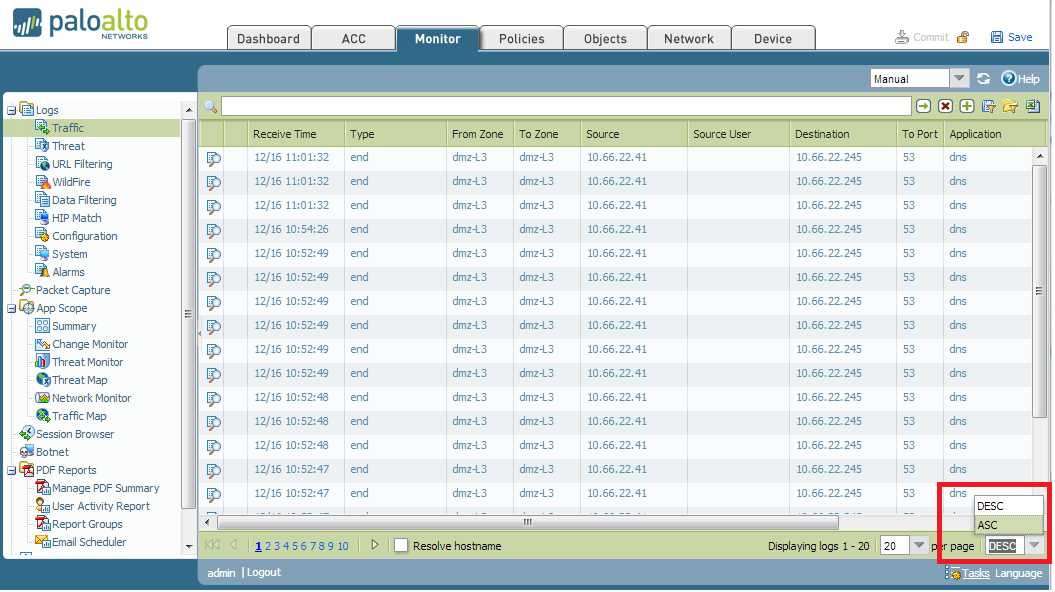Open System logs
The width and height of the screenshot is (1055, 592).
70,254
